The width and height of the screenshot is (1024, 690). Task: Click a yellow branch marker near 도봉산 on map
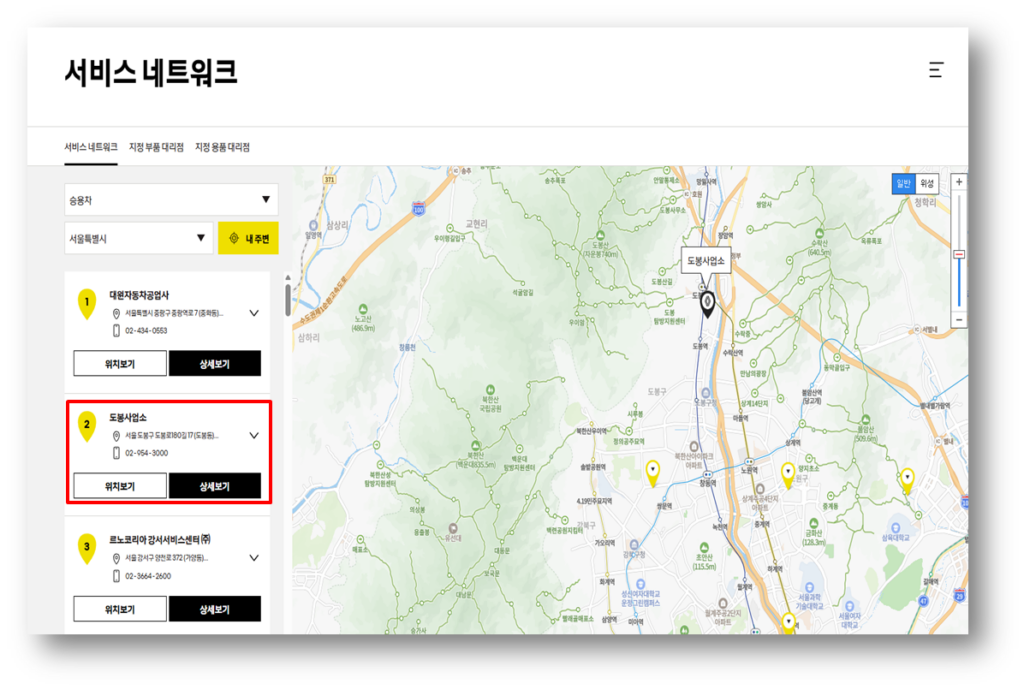click(x=652, y=470)
